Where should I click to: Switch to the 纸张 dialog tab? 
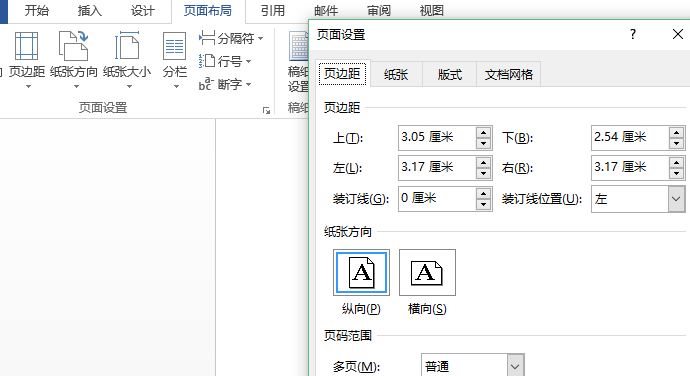point(396,74)
